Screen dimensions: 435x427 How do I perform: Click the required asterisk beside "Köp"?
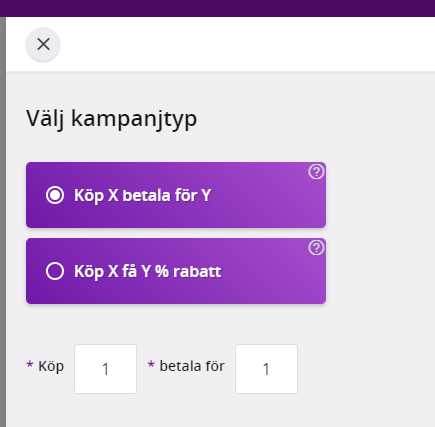coord(30,364)
